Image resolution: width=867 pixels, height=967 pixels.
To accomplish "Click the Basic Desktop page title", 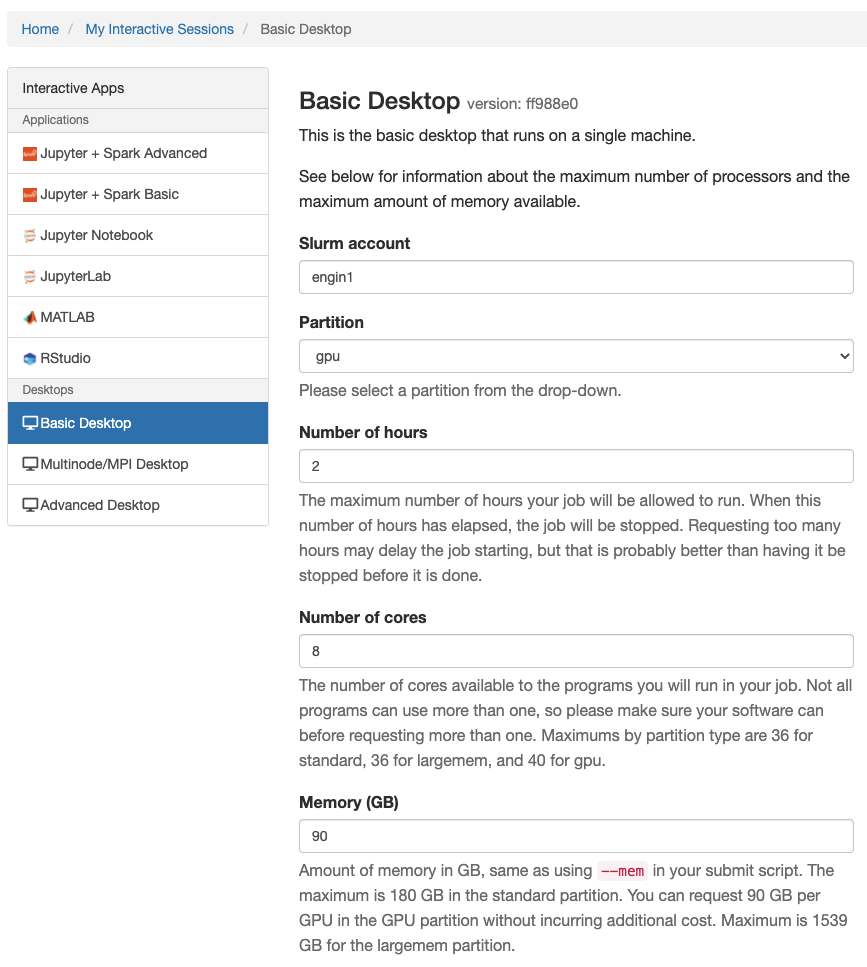I will (379, 101).
